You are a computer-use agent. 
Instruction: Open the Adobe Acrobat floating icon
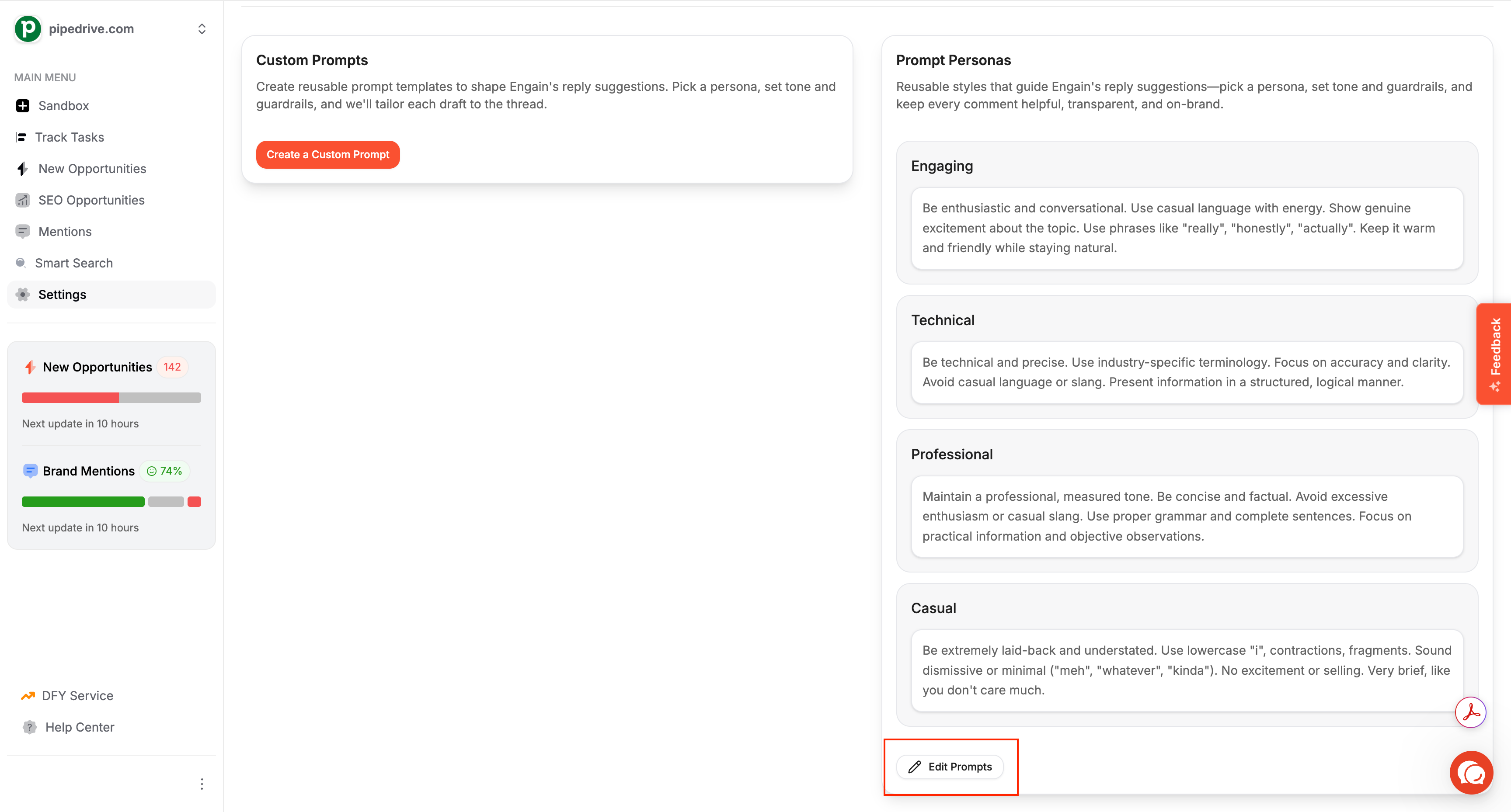tap(1470, 712)
